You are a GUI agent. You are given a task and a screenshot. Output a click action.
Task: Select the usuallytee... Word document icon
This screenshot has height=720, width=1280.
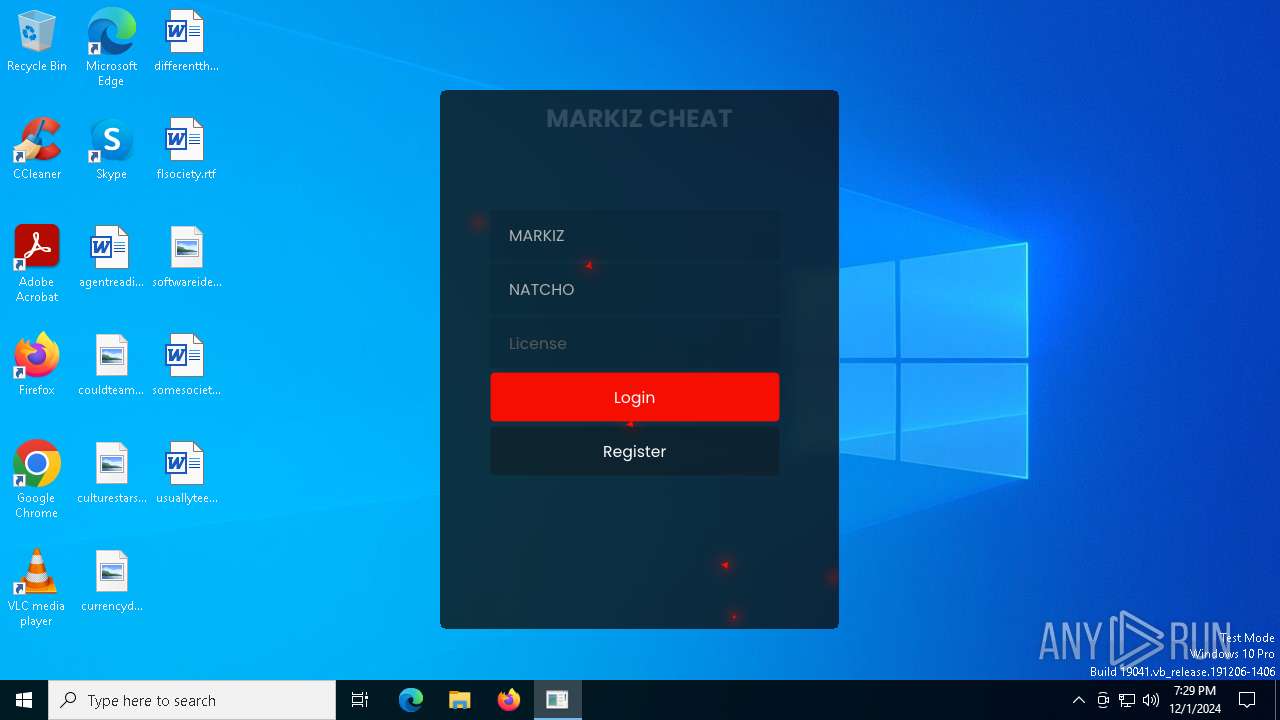[x=186, y=474]
